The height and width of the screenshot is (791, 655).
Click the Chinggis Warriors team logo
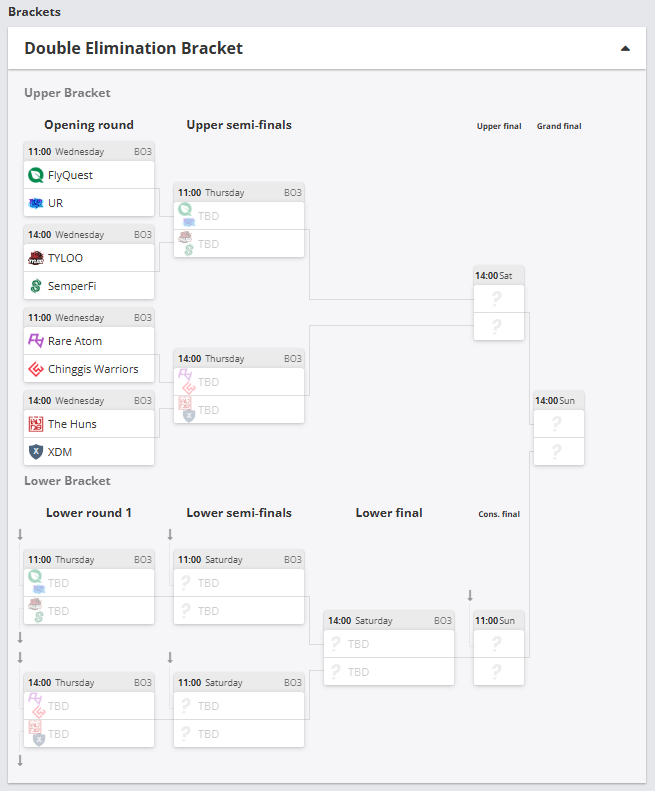pyautogui.click(x=37, y=369)
